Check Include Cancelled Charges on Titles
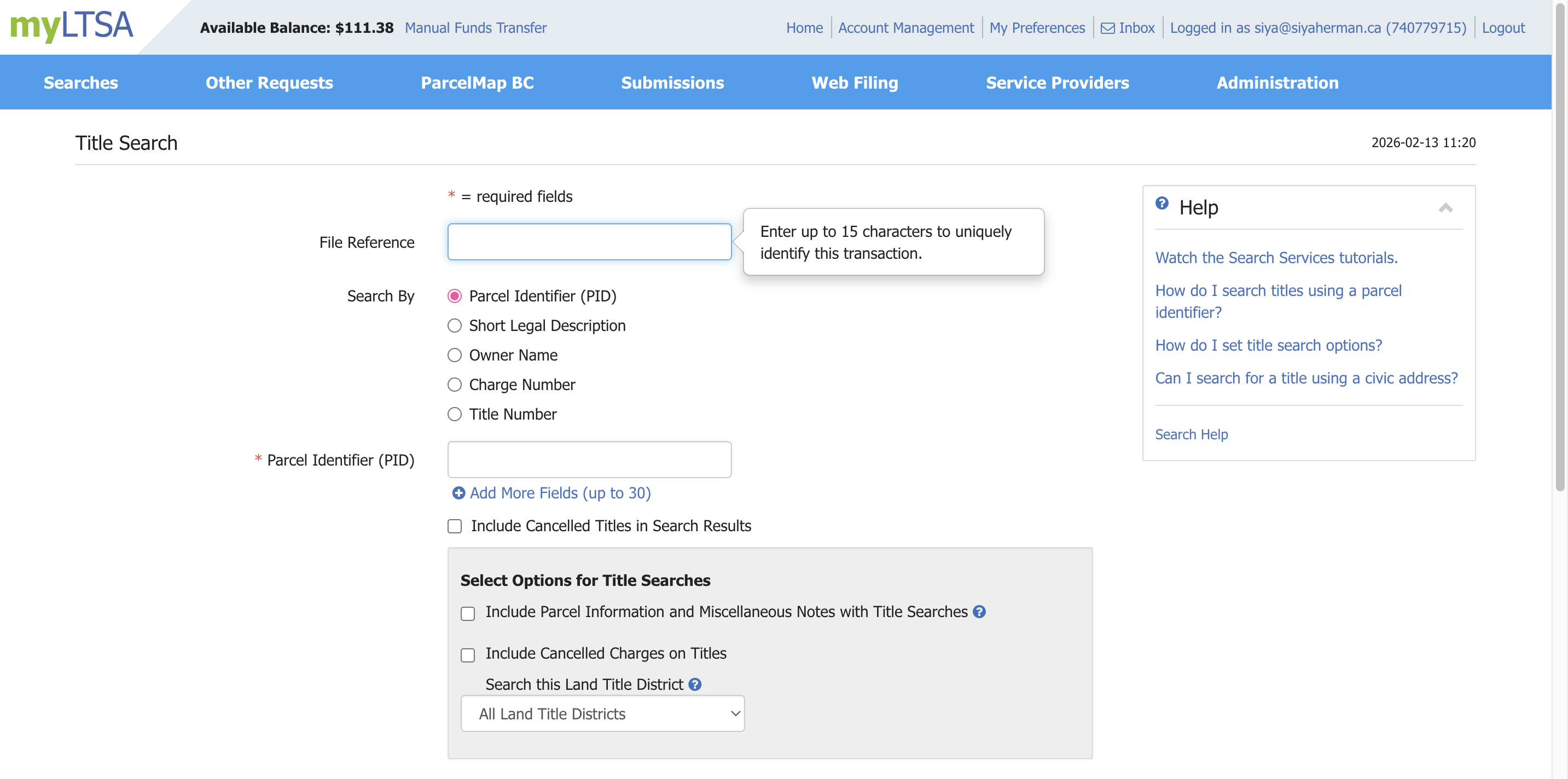The width and height of the screenshot is (1568, 779). tap(467, 655)
